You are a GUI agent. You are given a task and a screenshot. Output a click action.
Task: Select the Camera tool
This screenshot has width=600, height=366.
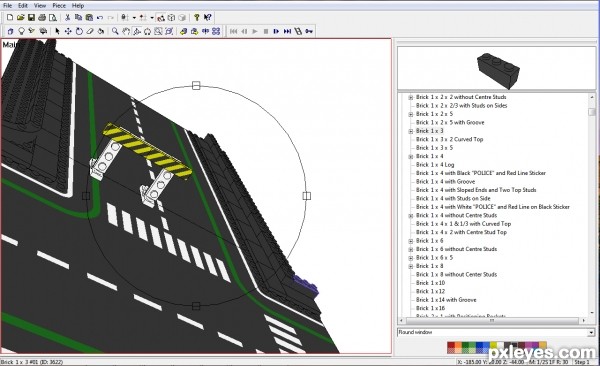42,31
